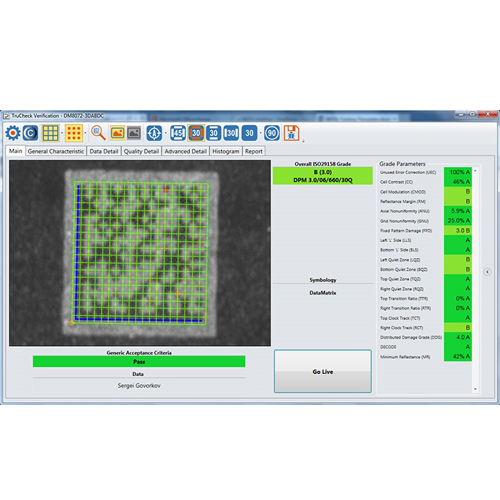Click the Grade Parameters scroll down arrow

tap(475, 389)
